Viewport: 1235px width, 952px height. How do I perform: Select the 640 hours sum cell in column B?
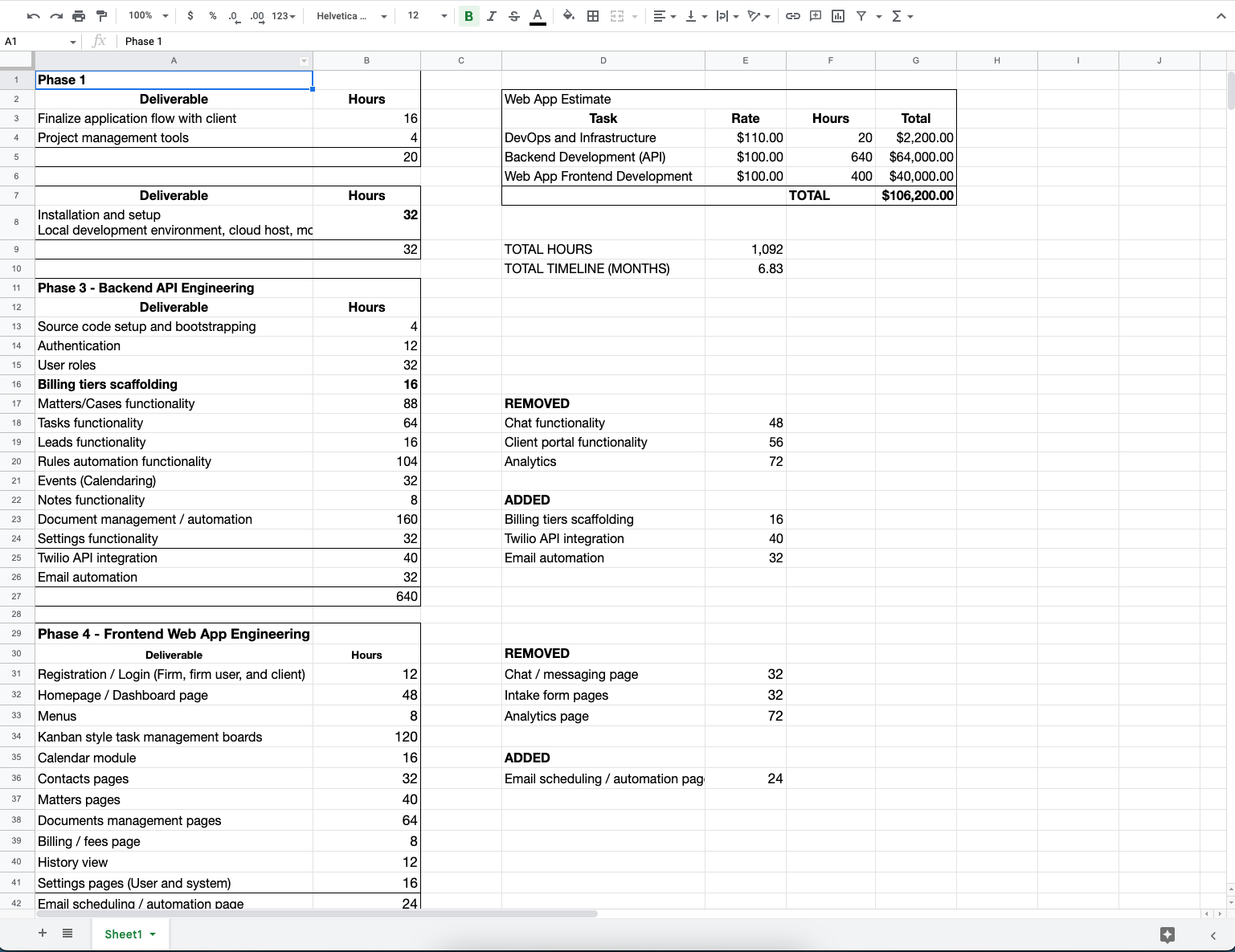[366, 596]
